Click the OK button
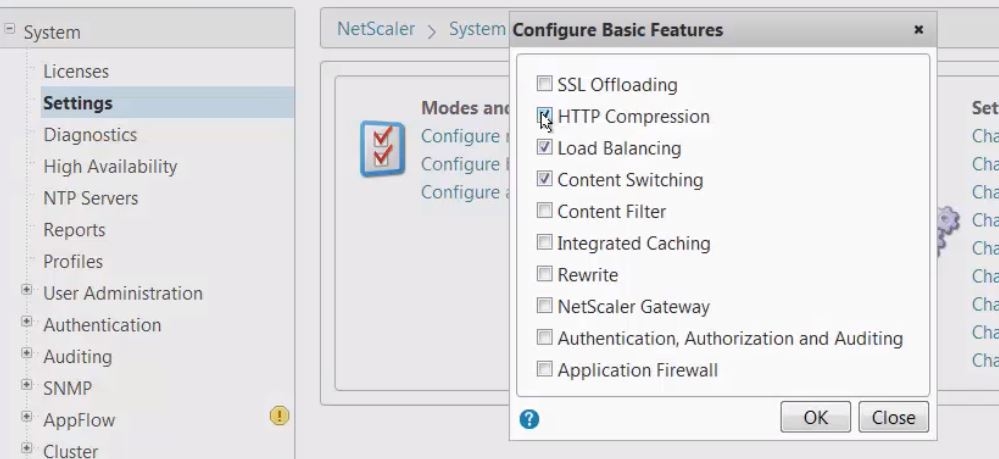Image resolution: width=999 pixels, height=459 pixels. (x=816, y=417)
